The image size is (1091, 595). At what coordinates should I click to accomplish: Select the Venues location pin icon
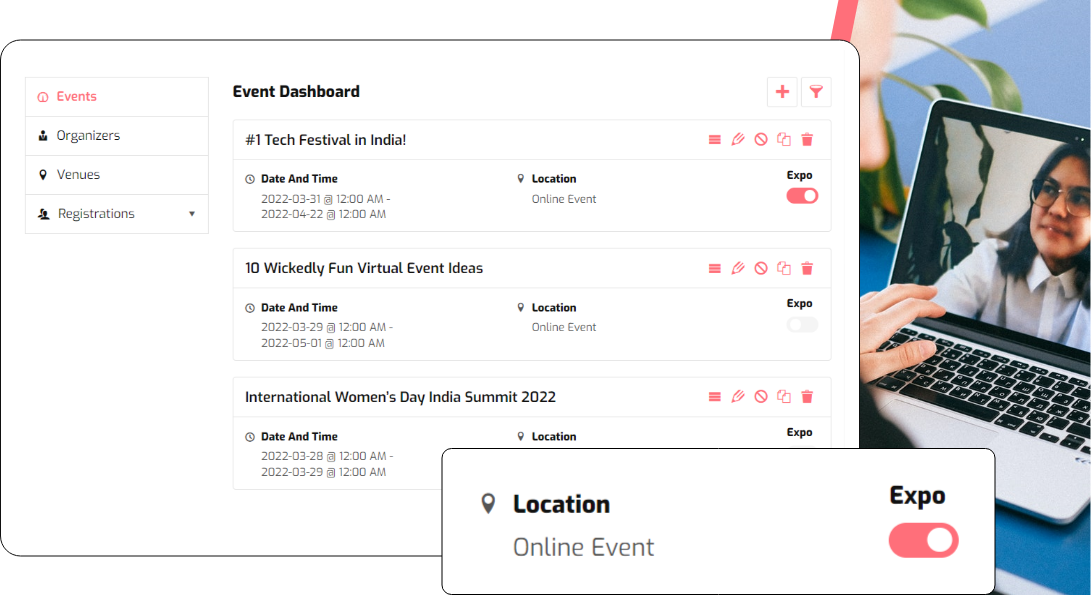(x=42, y=174)
